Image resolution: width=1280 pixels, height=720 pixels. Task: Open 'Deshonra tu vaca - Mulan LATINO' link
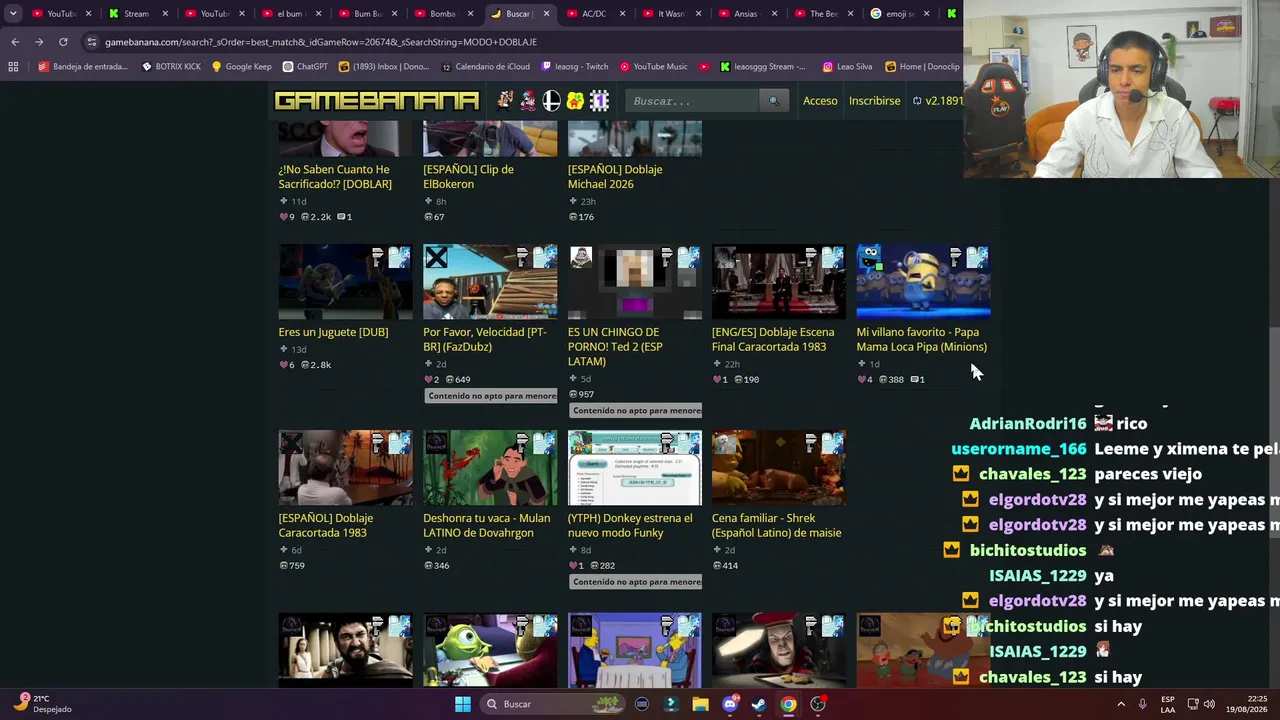click(x=486, y=525)
